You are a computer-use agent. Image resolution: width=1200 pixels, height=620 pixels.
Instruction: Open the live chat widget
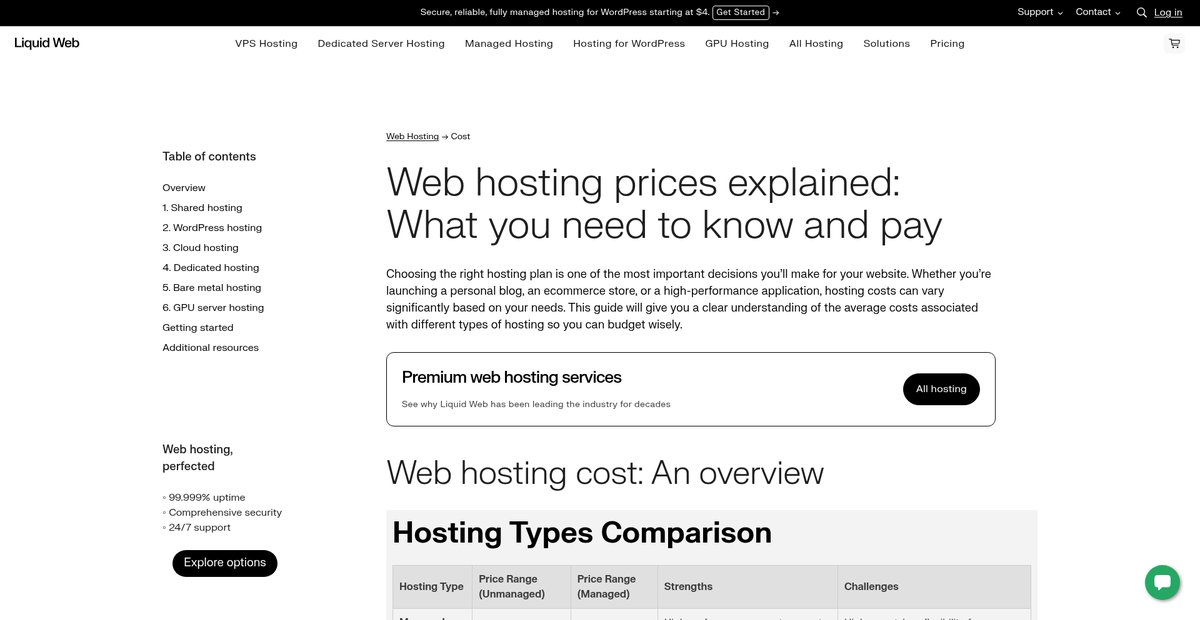[1162, 582]
